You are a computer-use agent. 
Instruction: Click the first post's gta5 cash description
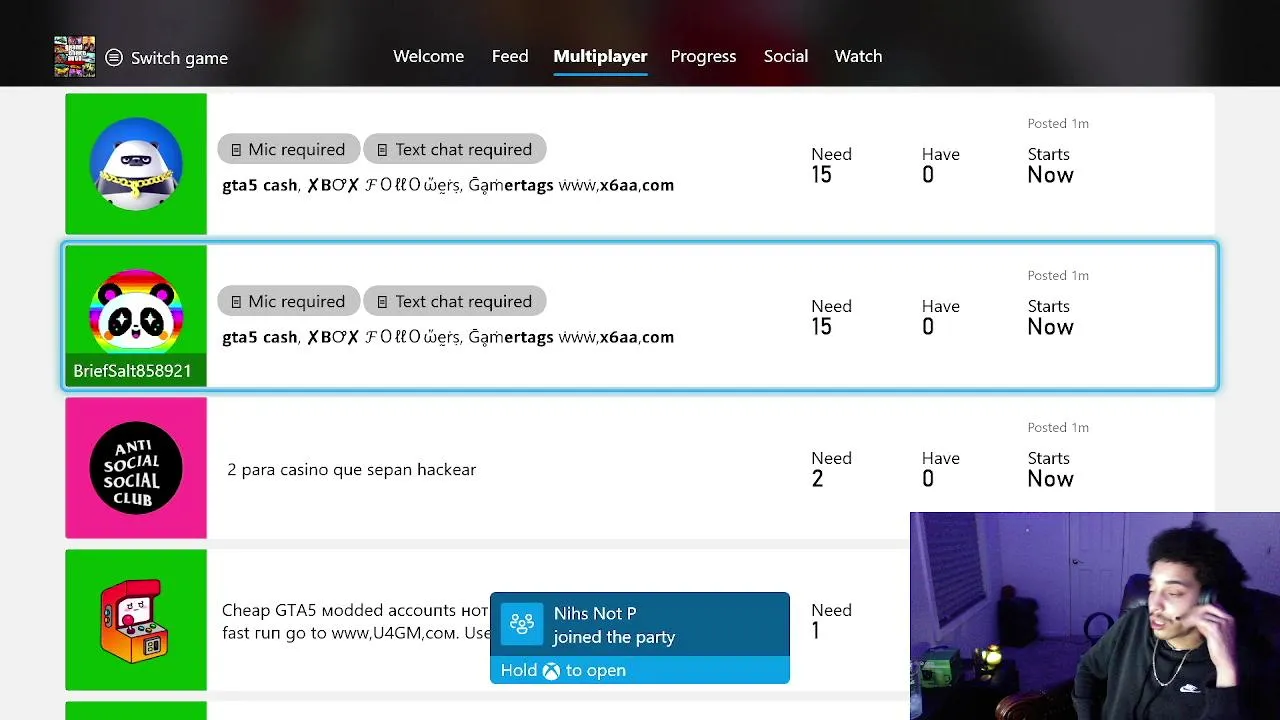click(x=448, y=185)
